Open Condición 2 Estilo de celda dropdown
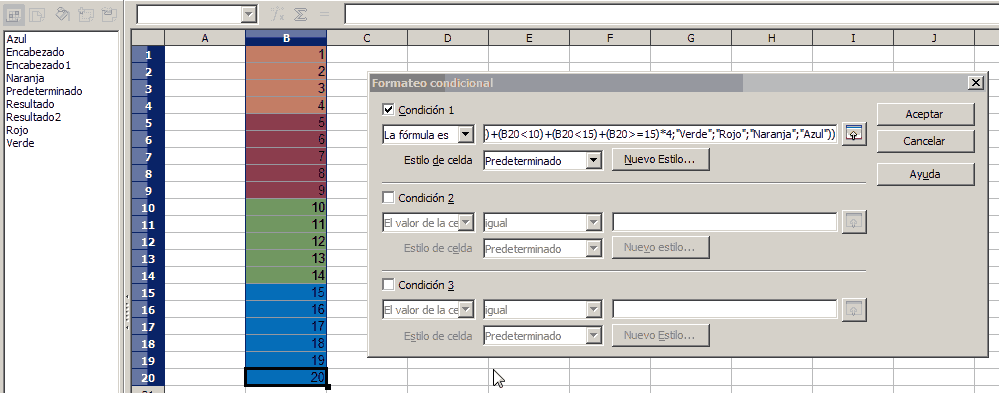999x393 pixels. tap(593, 248)
